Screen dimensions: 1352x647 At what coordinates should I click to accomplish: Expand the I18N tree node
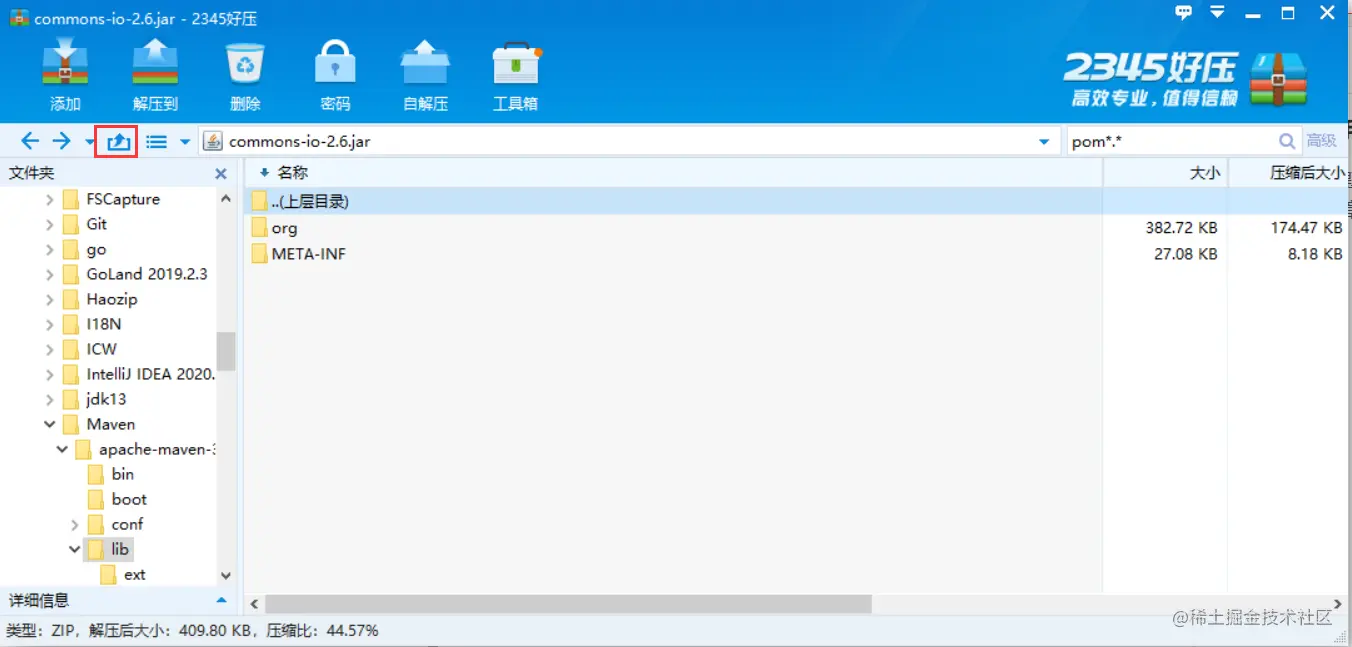click(x=50, y=324)
